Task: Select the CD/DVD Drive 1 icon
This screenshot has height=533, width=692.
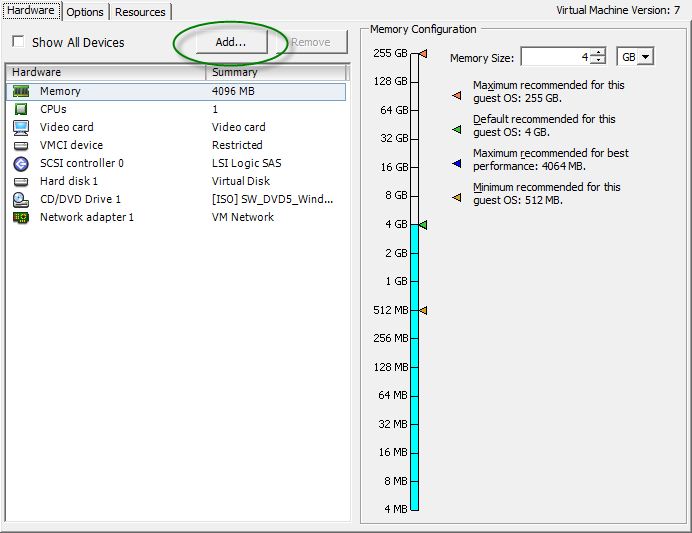Action: pos(21,199)
